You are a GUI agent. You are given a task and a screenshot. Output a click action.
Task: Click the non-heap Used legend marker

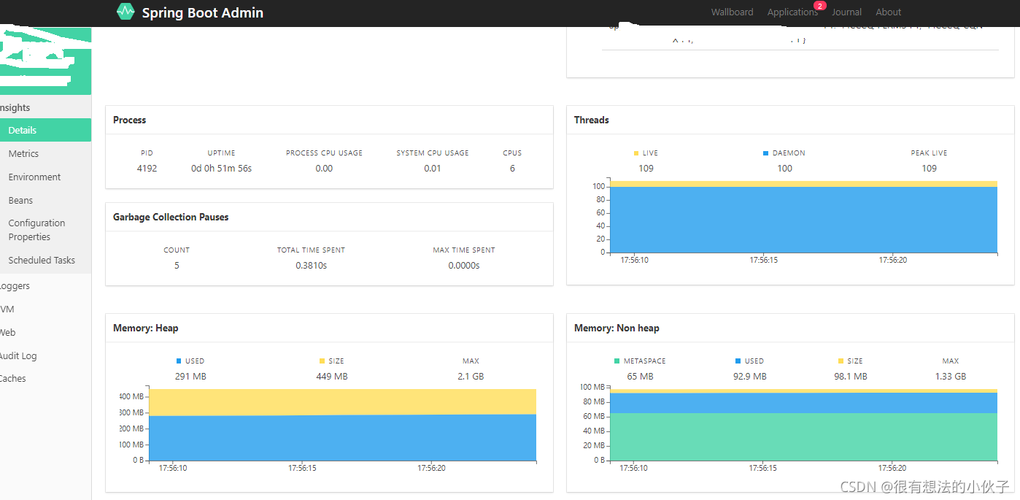738,361
